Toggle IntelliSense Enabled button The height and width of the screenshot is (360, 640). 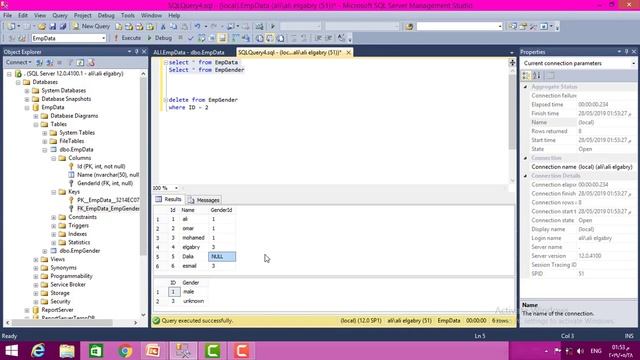pyautogui.click(x=222, y=38)
